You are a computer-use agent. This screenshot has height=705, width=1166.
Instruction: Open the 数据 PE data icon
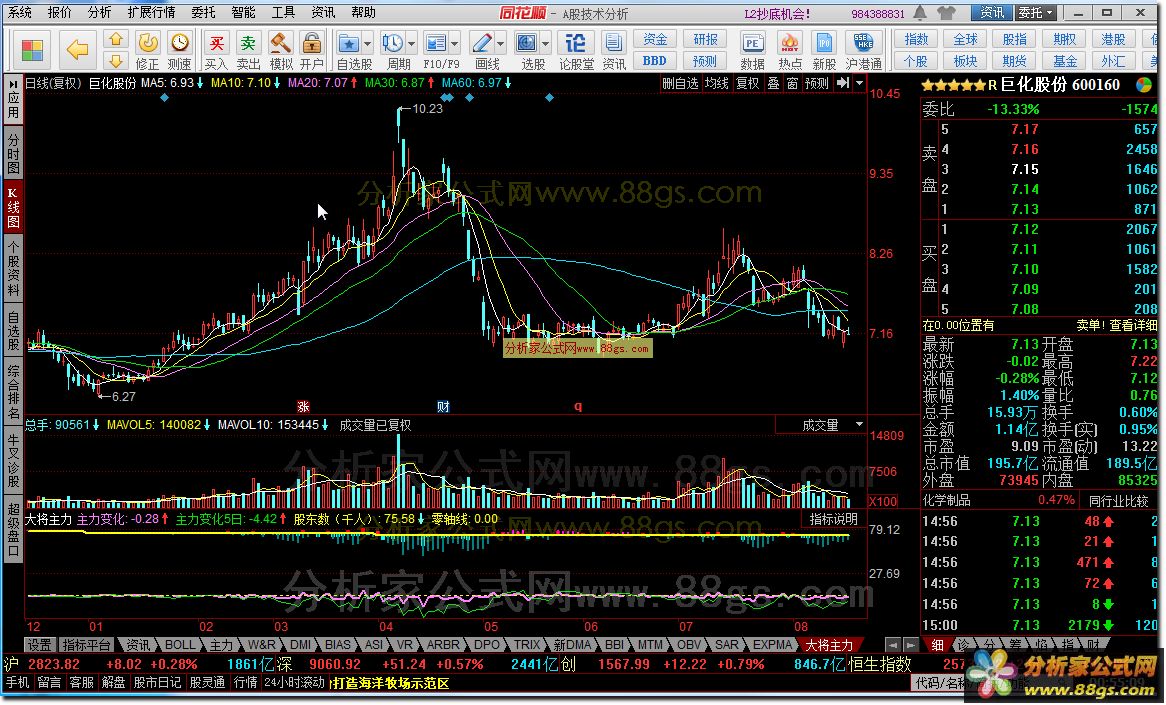(753, 43)
